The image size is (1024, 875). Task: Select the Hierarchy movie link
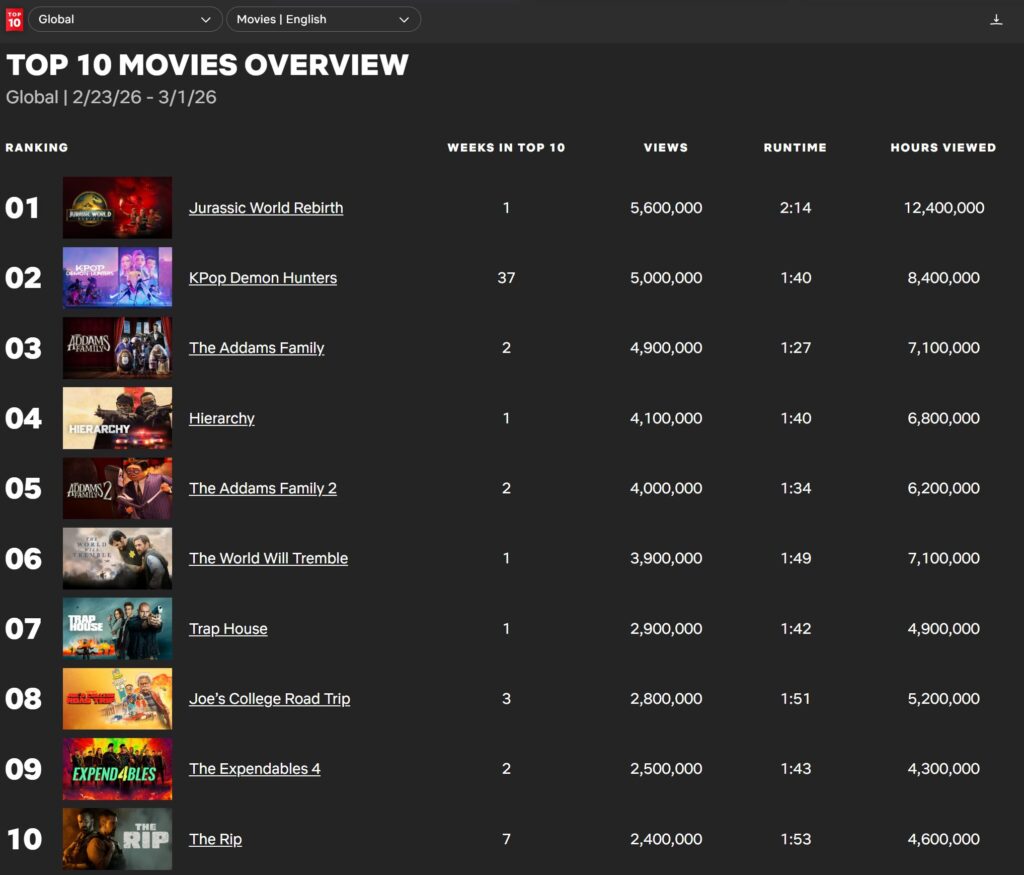[x=222, y=418]
